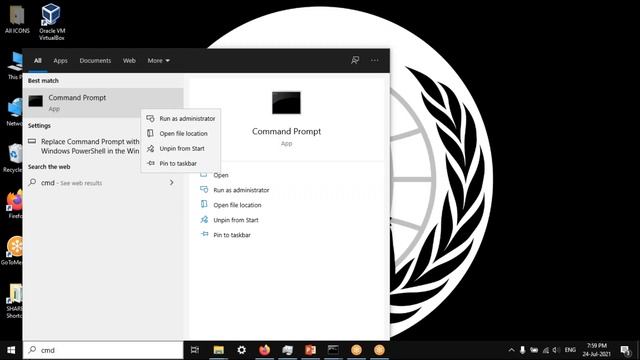Choose Unpin from Start in context menu
Viewport: 640px width, 360px height.
click(181, 149)
